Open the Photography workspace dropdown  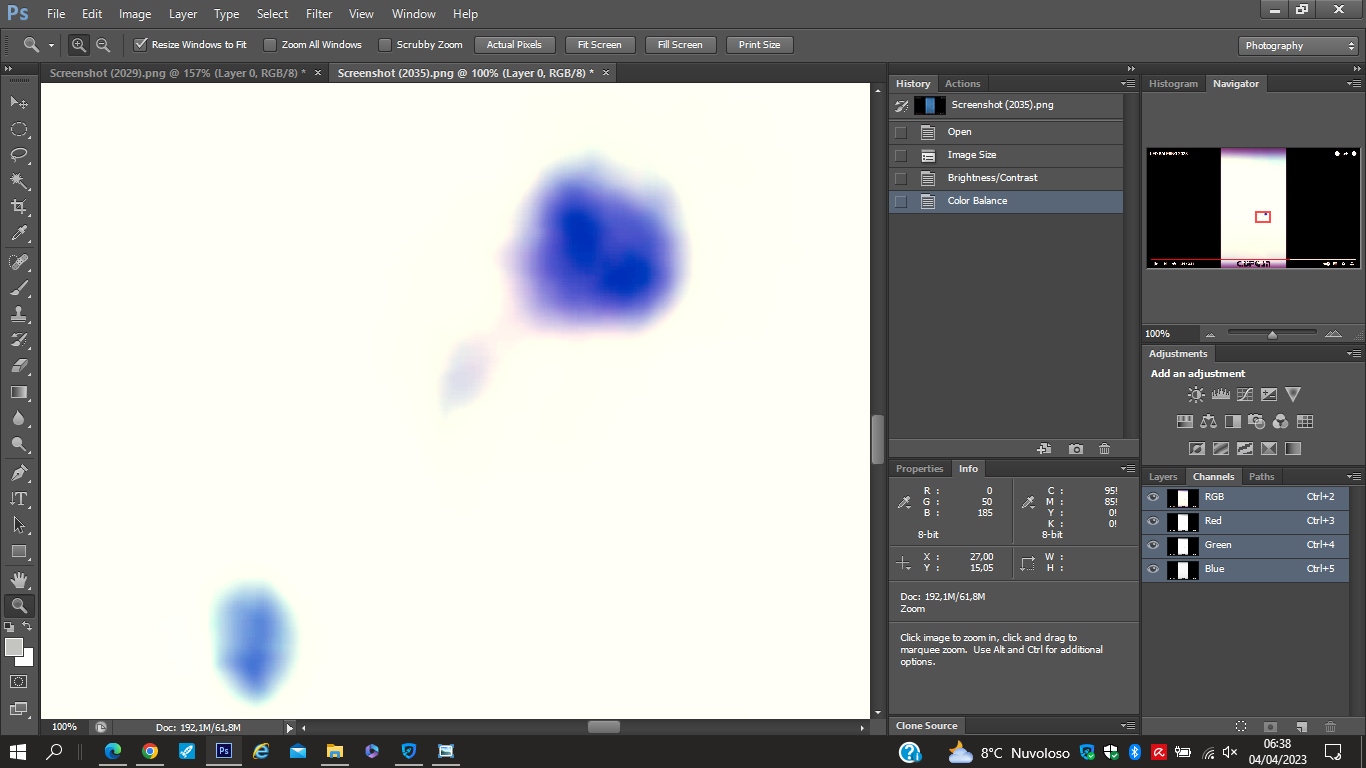[x=1298, y=46]
